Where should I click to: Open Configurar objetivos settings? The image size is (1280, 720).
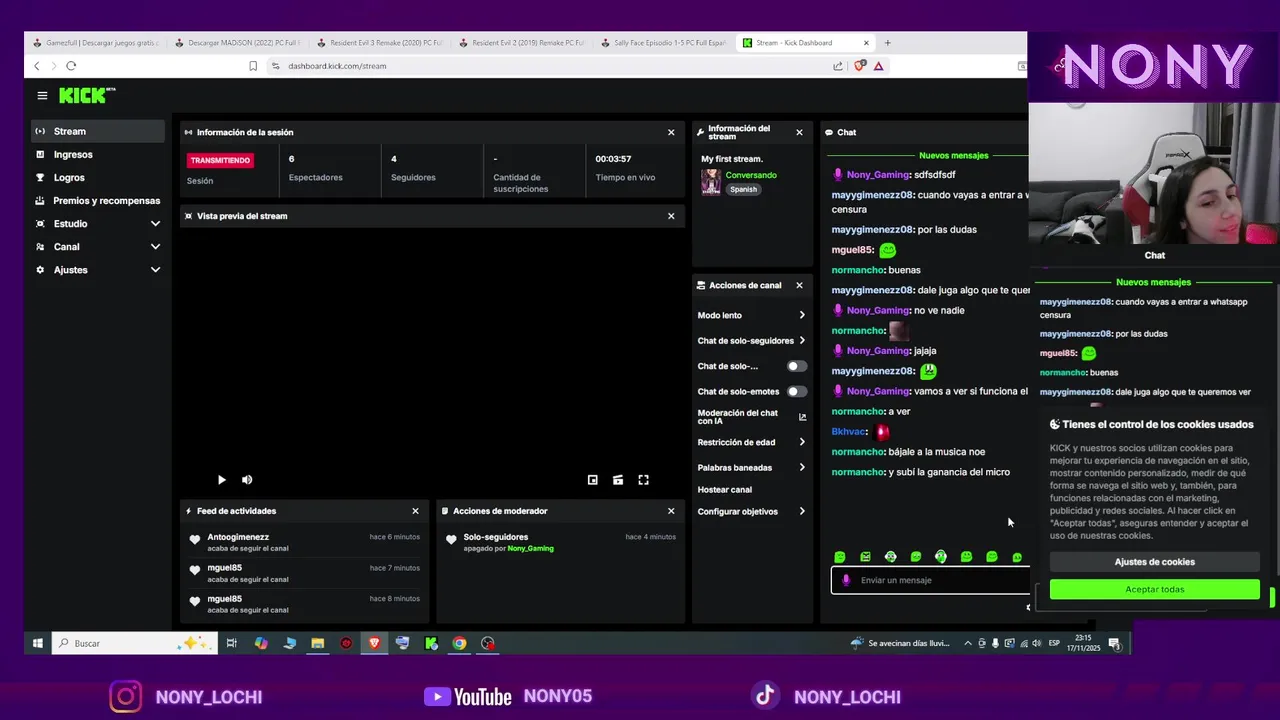(751, 512)
